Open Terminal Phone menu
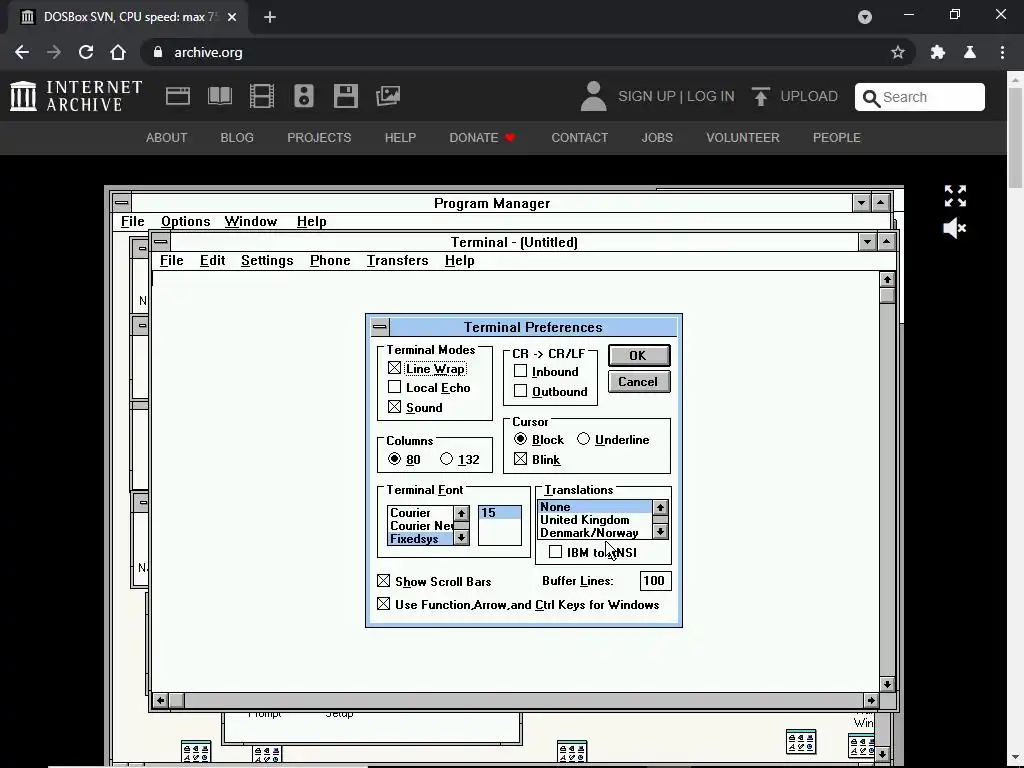Image resolution: width=1024 pixels, height=768 pixels. click(330, 261)
